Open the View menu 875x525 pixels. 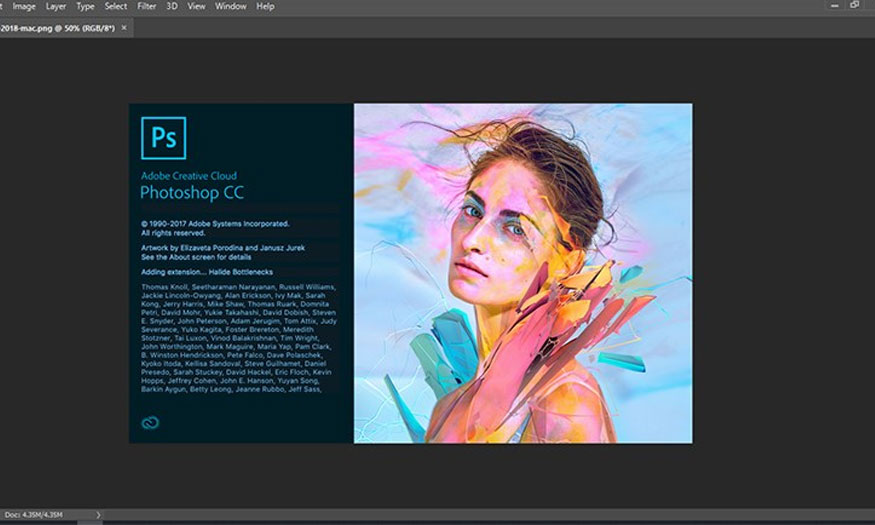[x=196, y=7]
